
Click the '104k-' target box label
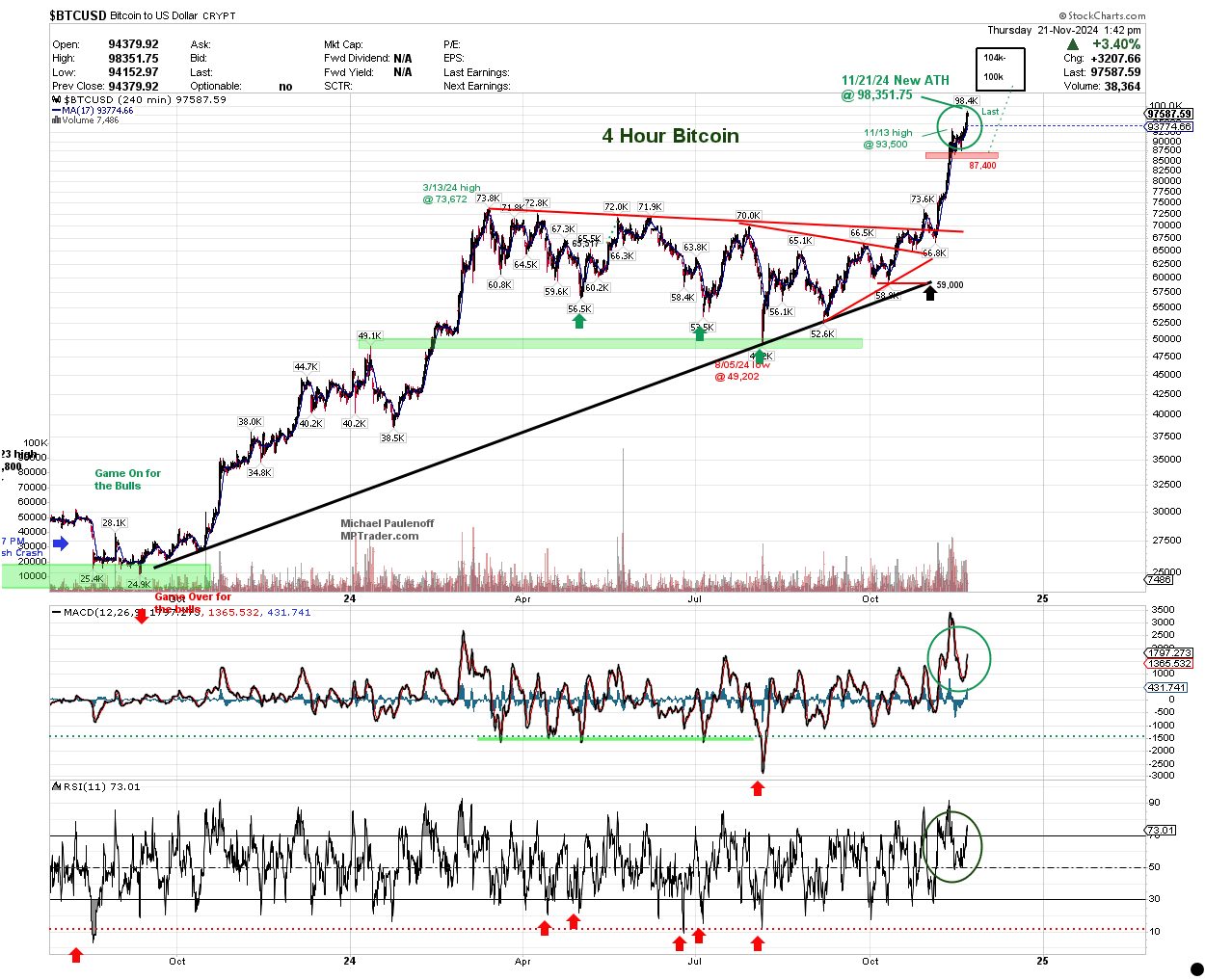point(994,58)
